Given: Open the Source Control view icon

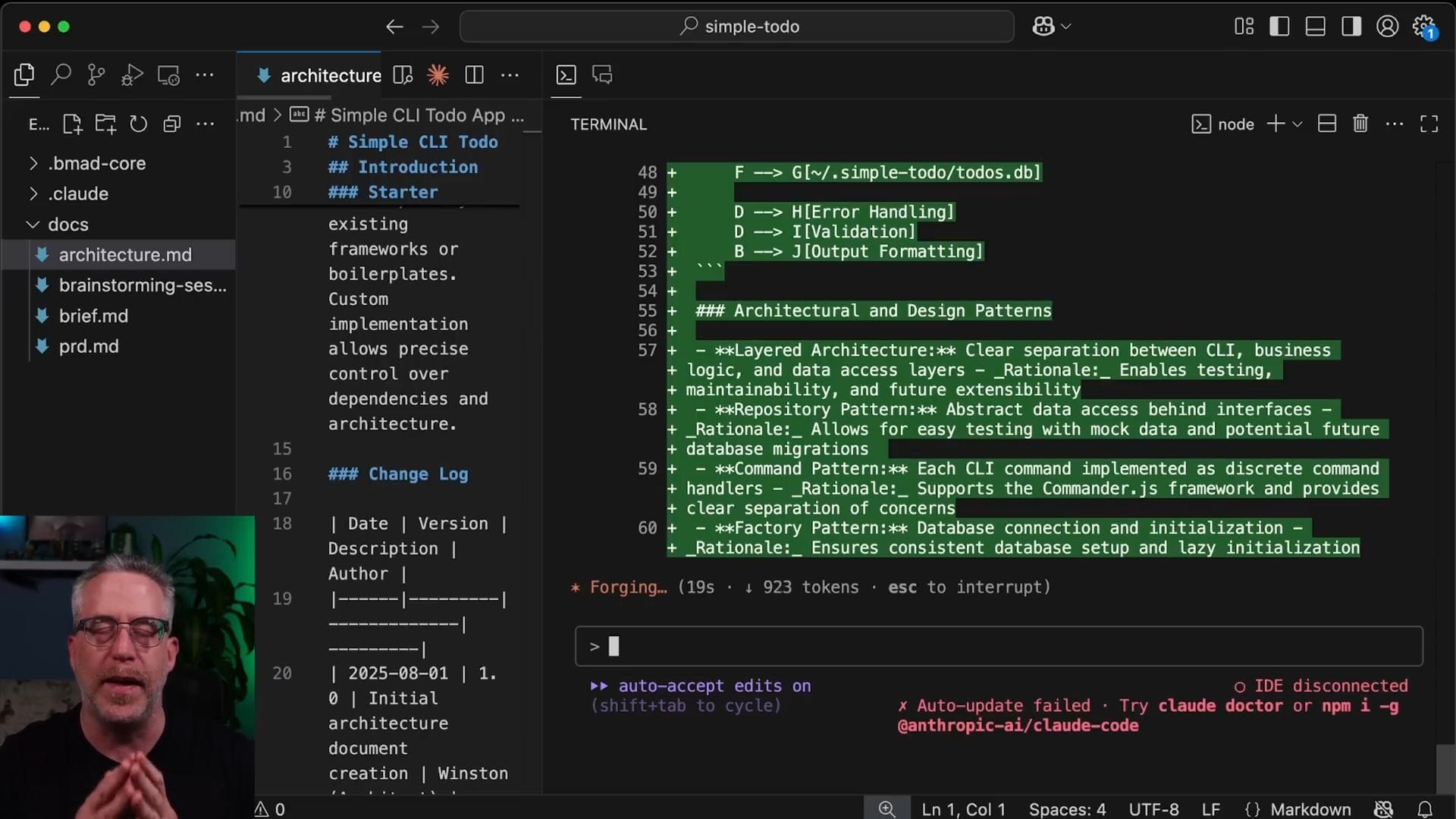Looking at the screenshot, I should pos(96,74).
